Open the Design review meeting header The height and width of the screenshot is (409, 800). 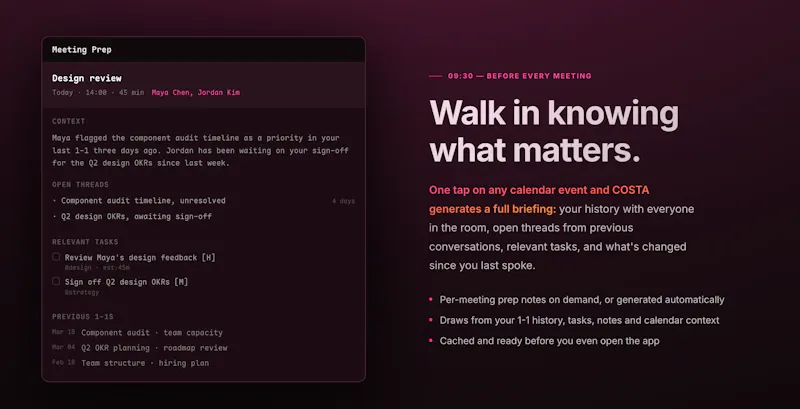204,85
